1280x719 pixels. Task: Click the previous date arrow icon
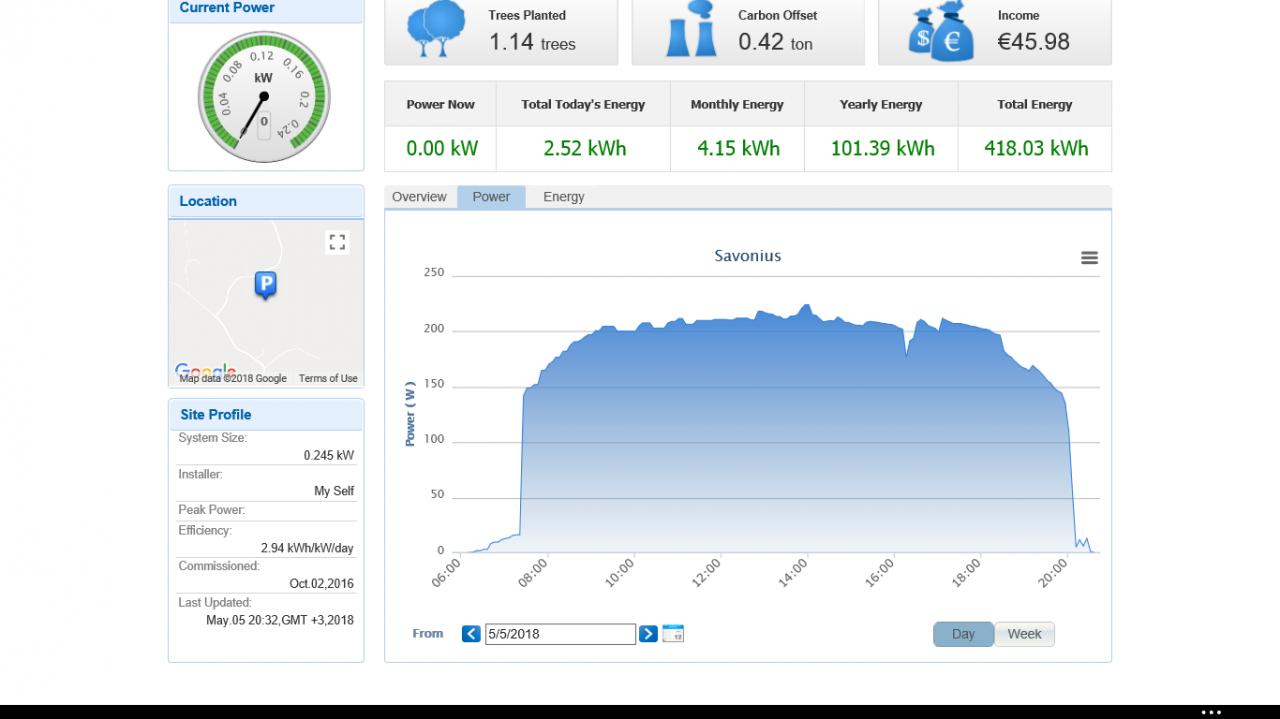(x=471, y=634)
